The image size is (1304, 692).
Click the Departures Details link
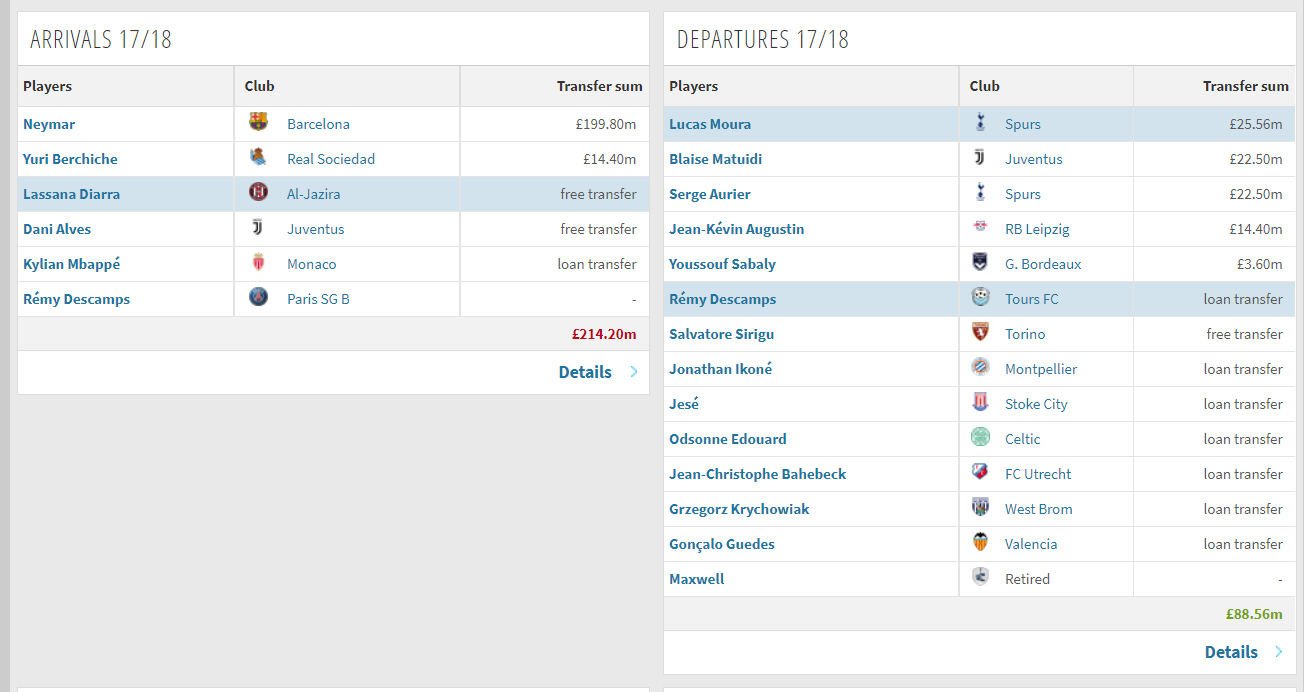click(1231, 652)
